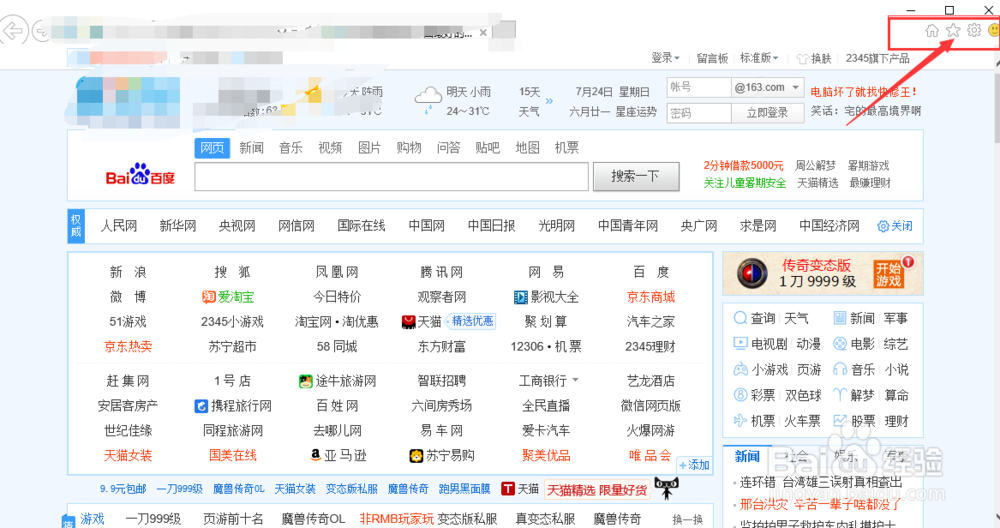Open 天猫 icon link
Viewport: 1000px width, 528px height.
pyautogui.click(x=422, y=321)
